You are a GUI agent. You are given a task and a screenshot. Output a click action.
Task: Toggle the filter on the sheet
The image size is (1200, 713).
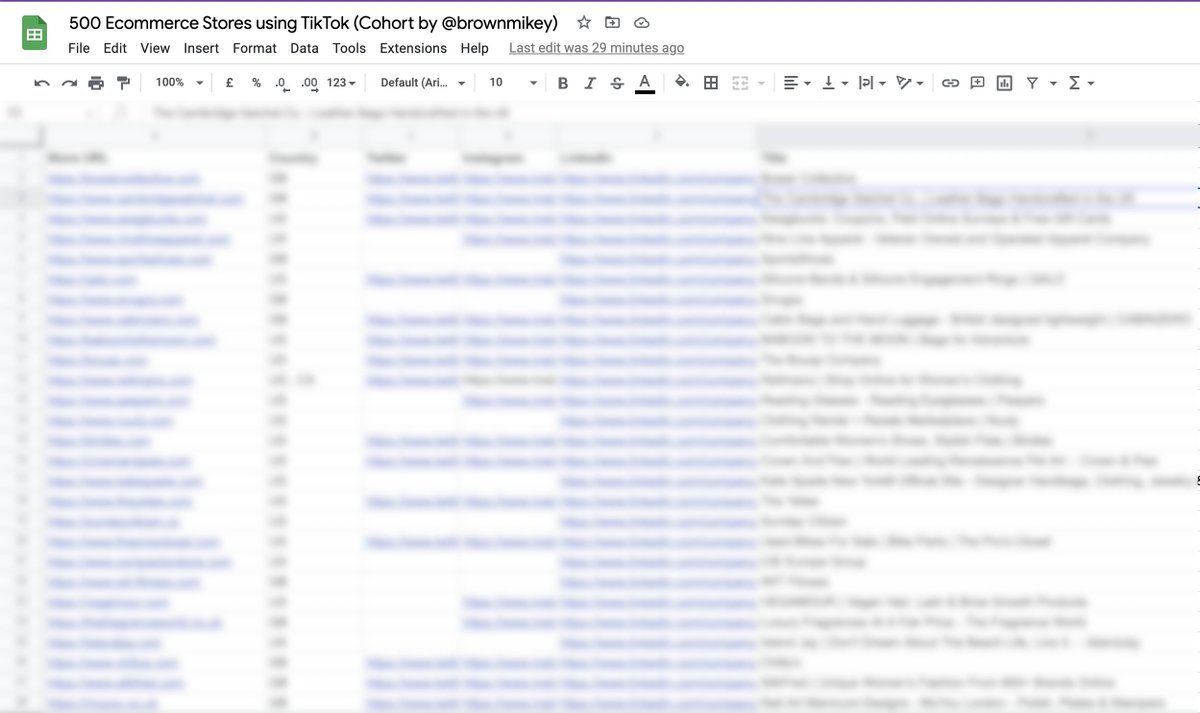(x=1032, y=83)
